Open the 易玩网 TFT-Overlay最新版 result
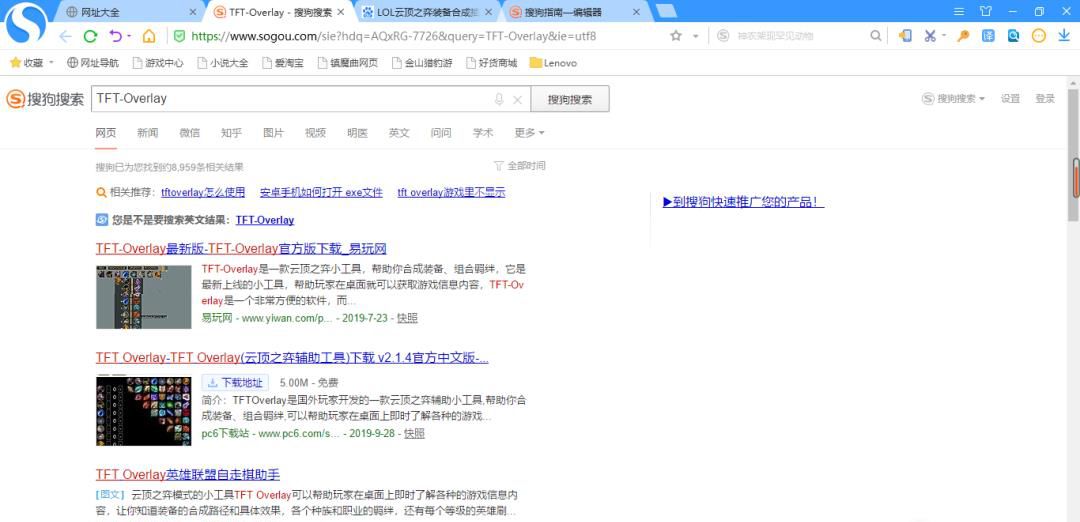The width and height of the screenshot is (1080, 522). coord(241,249)
